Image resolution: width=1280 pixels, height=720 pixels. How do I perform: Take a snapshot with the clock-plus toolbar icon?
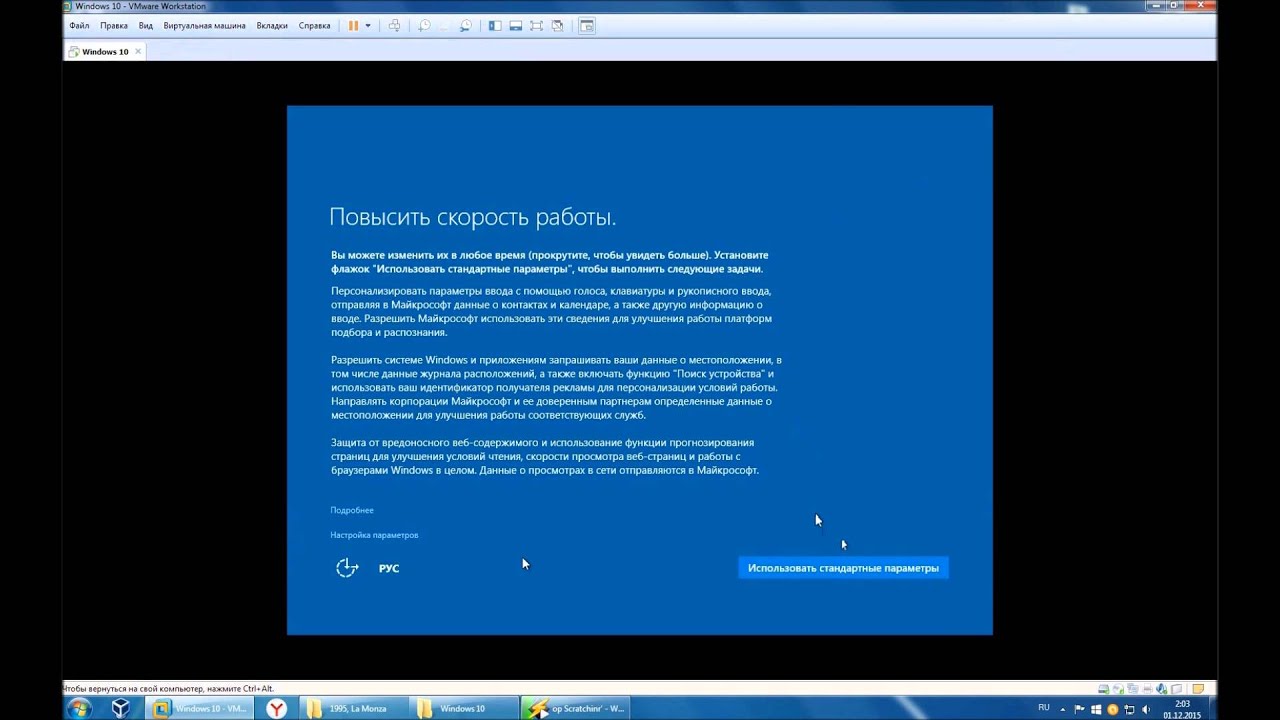tap(425, 25)
